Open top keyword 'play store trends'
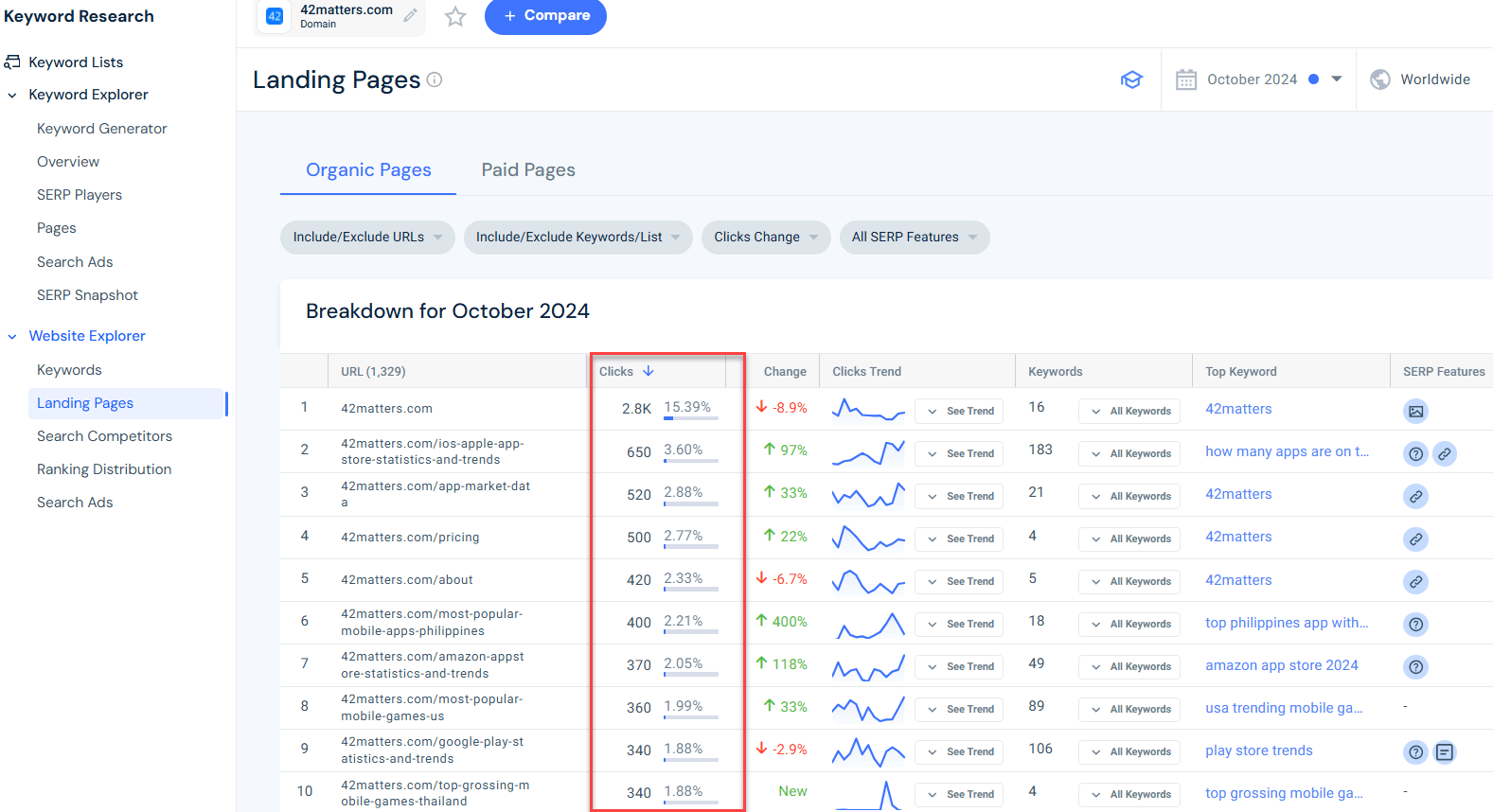 coord(1259,750)
